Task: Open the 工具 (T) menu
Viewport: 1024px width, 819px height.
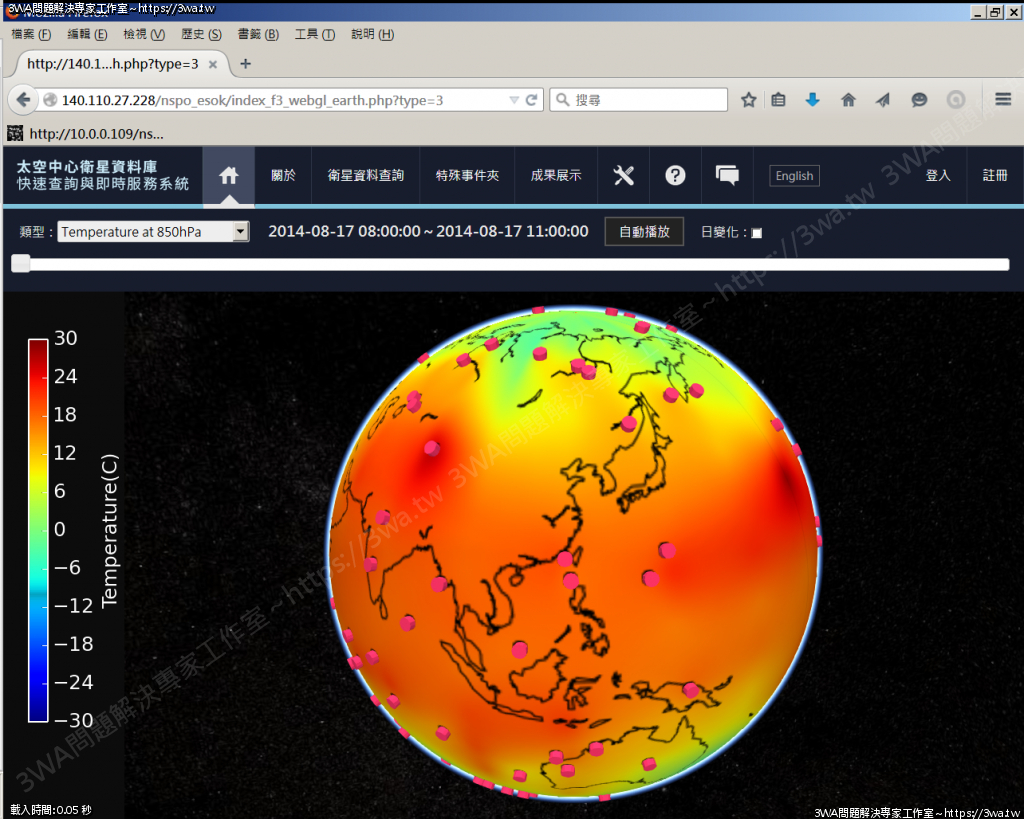Action: pos(314,34)
